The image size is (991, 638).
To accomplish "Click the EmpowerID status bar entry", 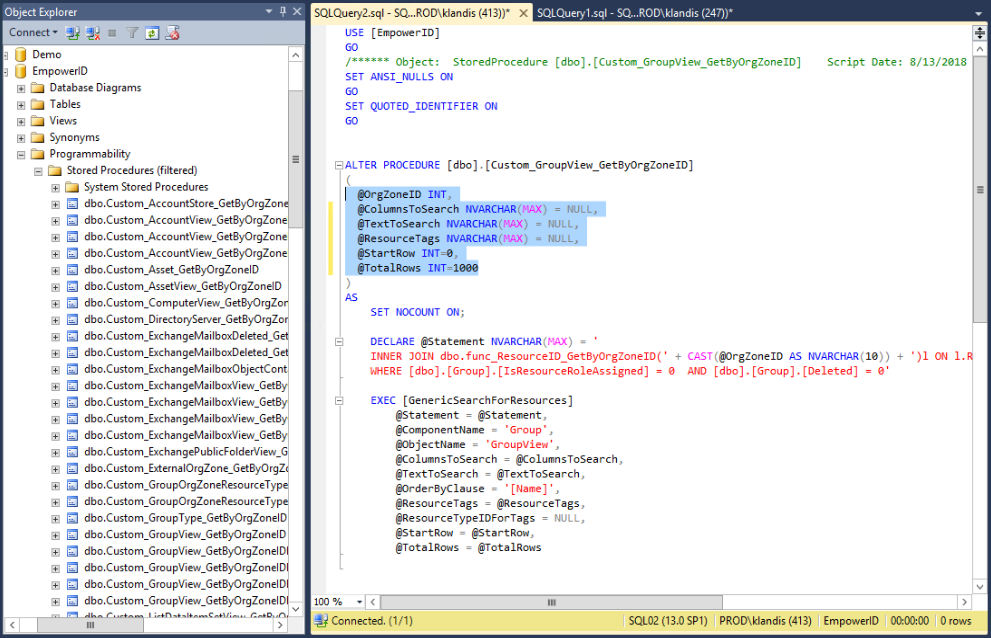I will click(x=851, y=621).
